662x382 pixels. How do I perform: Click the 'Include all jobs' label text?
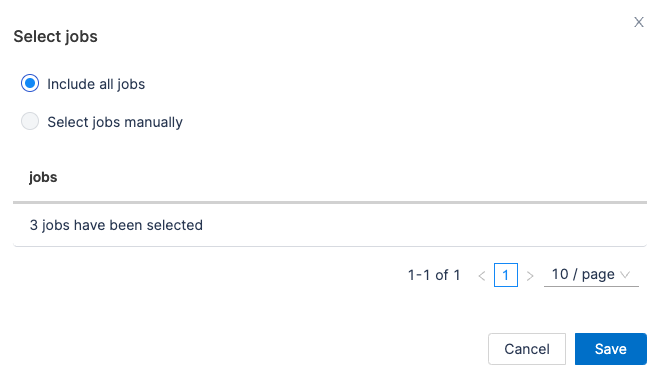[x=96, y=84]
